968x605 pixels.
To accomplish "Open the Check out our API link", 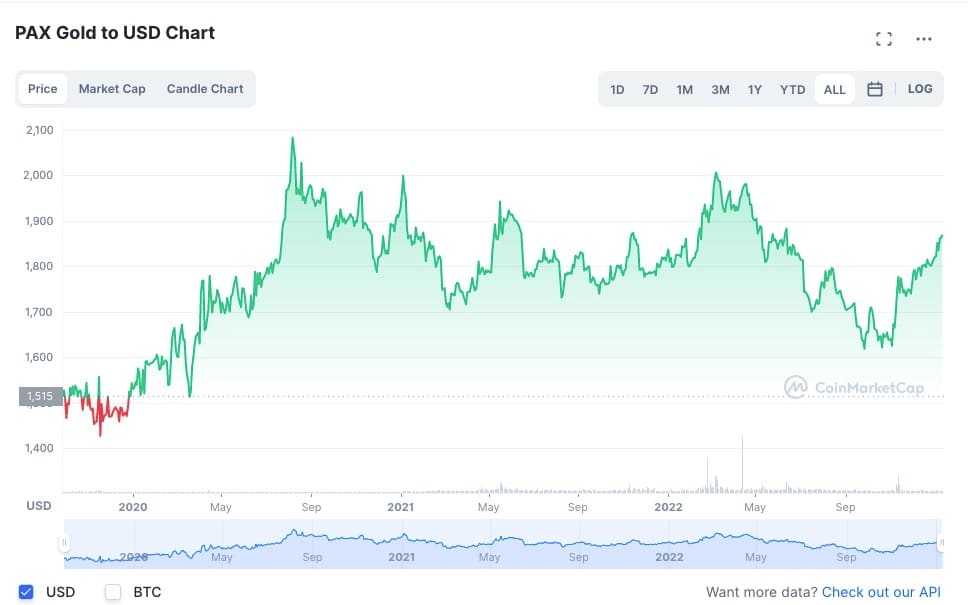I will 881,592.
